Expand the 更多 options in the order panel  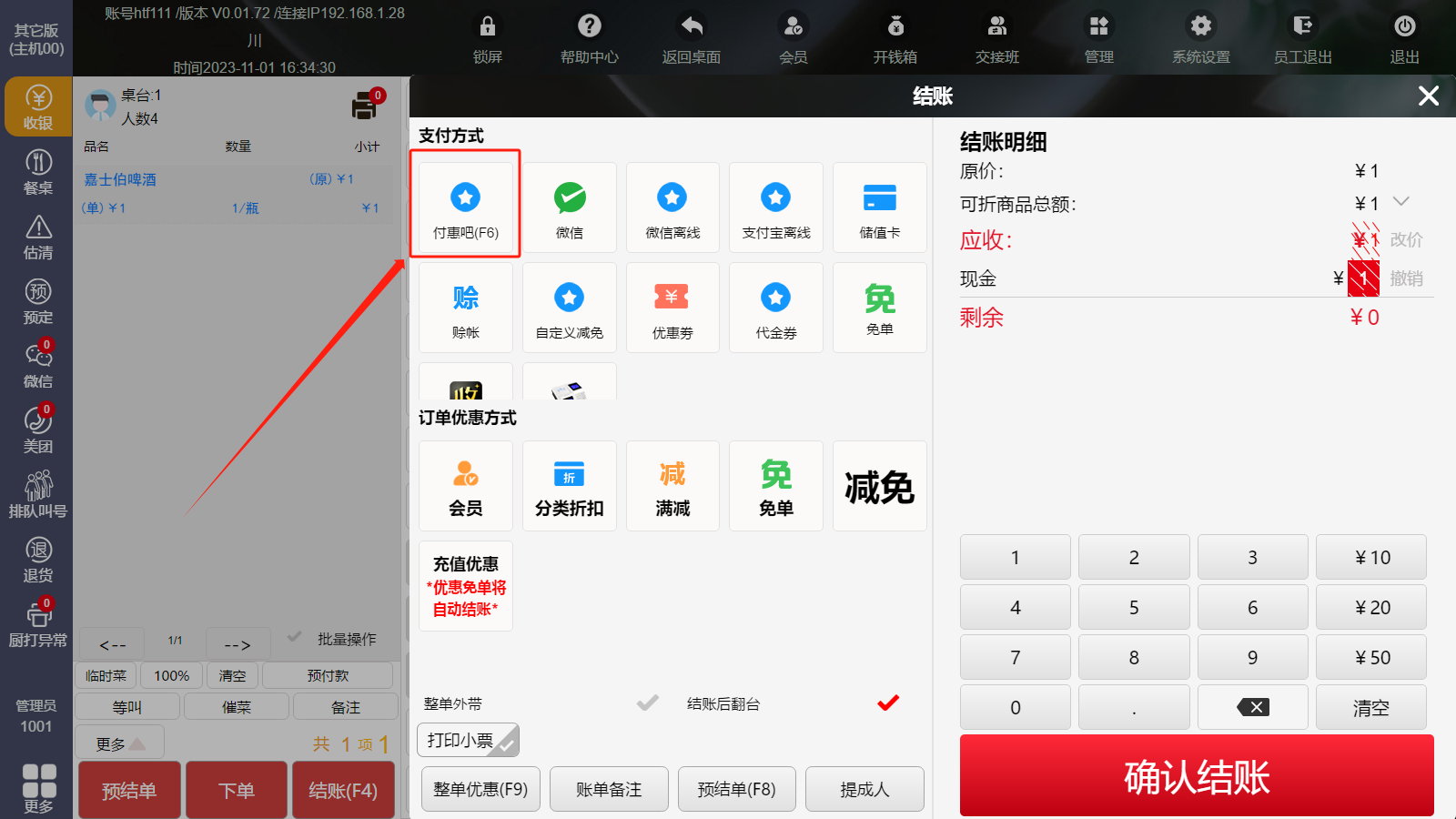point(119,743)
